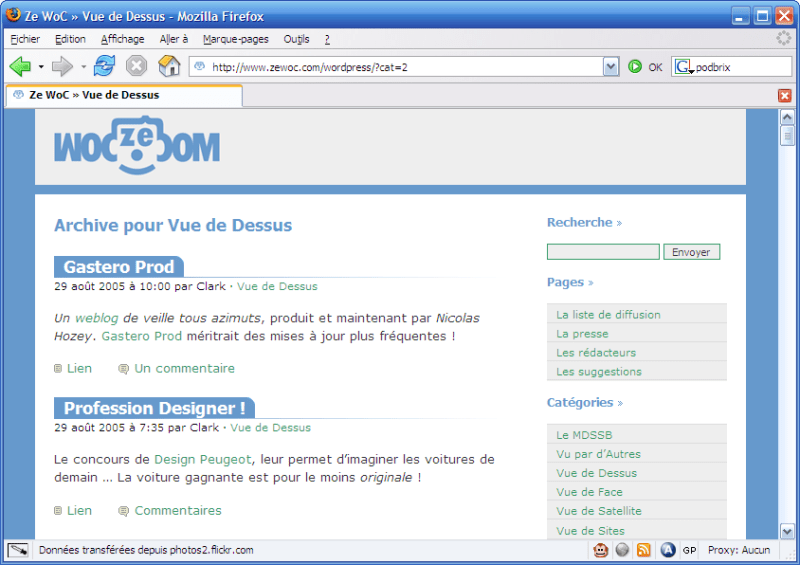800x565 pixels.
Task: Click the green Back arrow button
Action: [20, 66]
